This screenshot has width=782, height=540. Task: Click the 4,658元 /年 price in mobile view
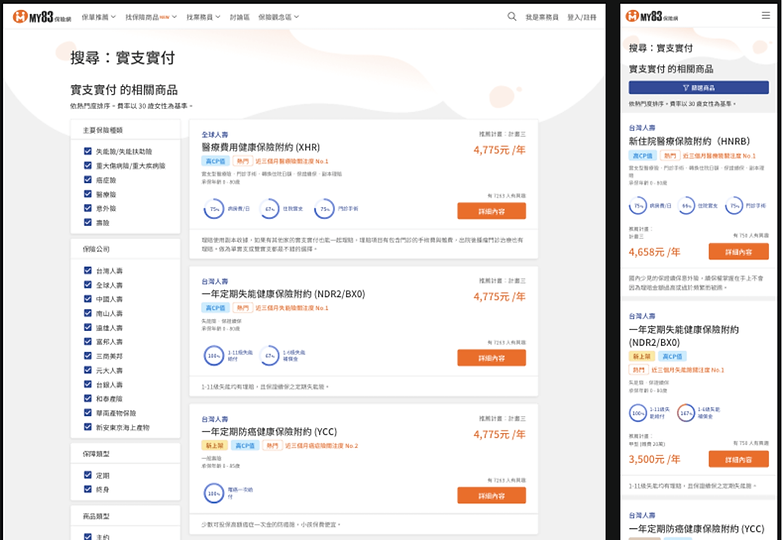[x=654, y=252]
